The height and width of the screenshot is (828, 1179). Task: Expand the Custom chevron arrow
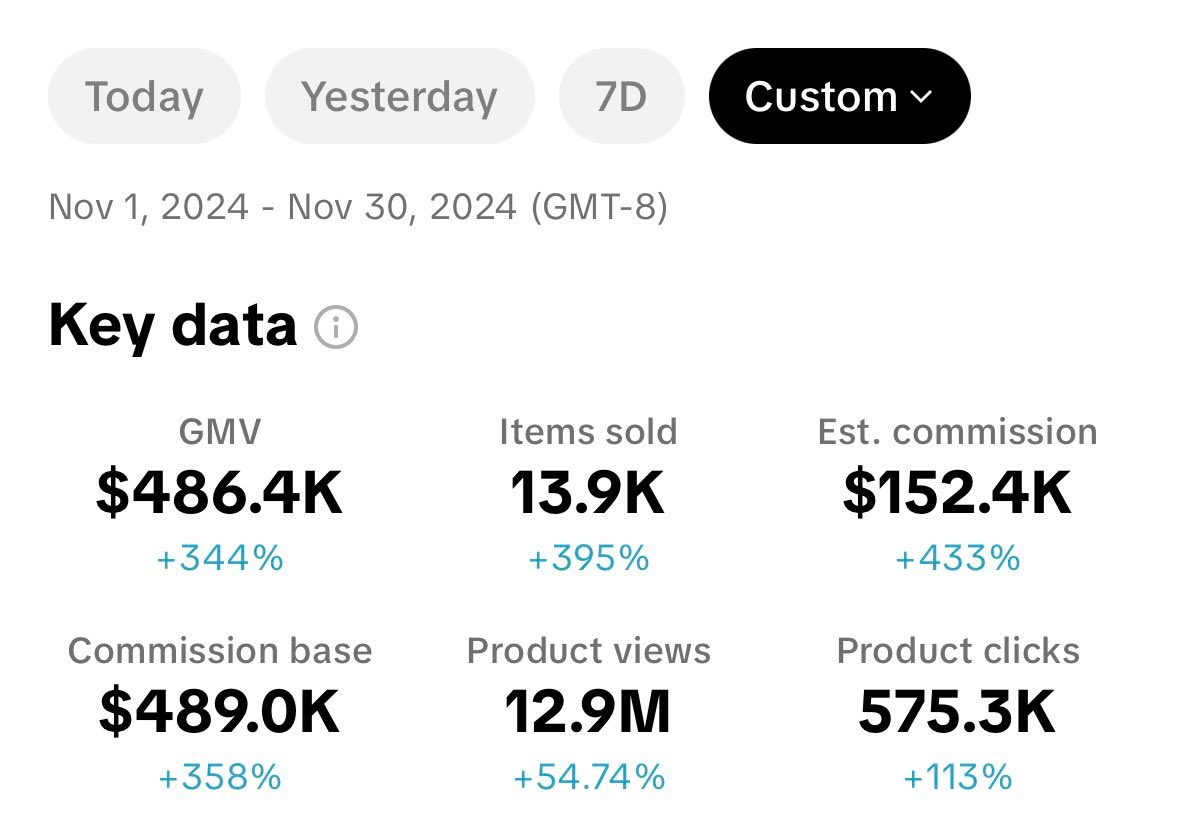click(921, 97)
